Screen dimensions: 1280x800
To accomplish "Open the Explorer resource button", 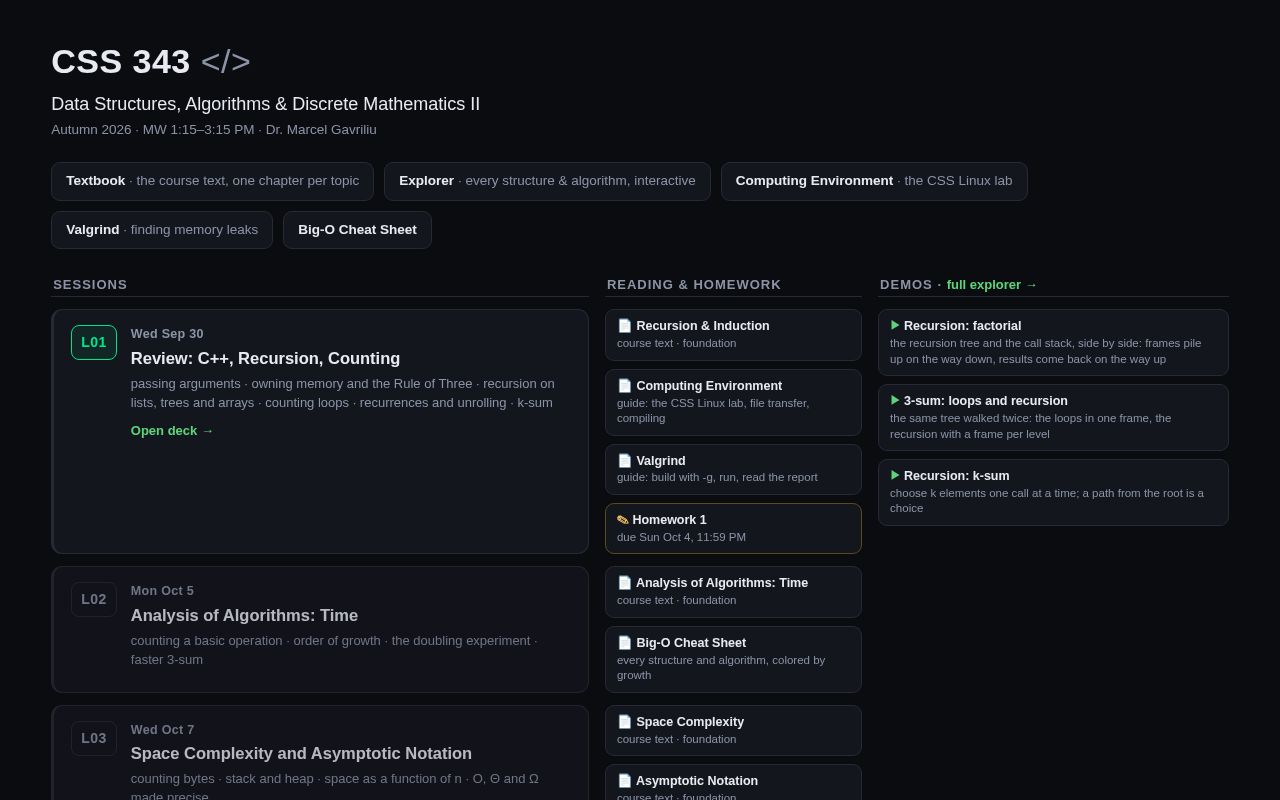I will pyautogui.click(x=547, y=181).
